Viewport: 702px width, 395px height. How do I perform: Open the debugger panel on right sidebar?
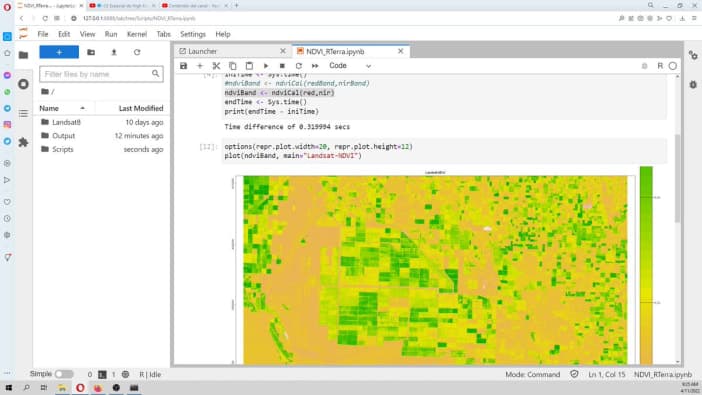pos(693,85)
